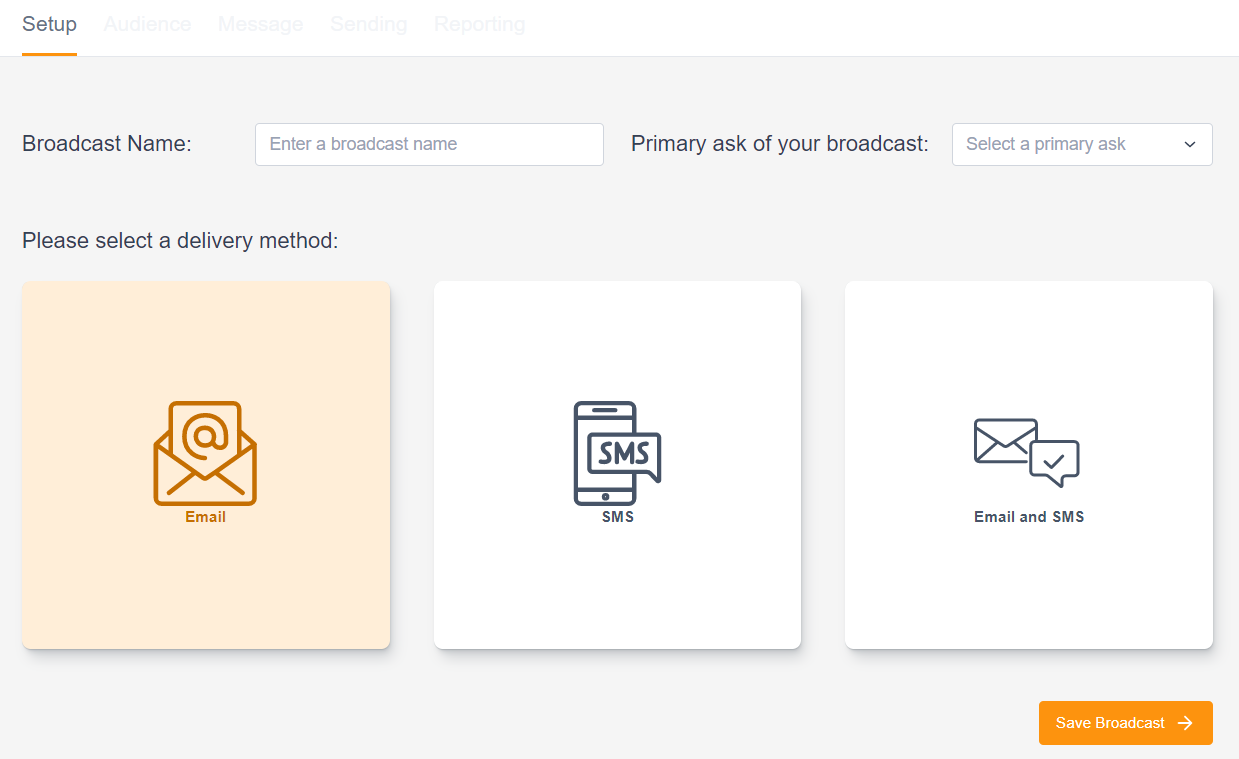Open primary ask choices for the broadcast
The image size is (1239, 759).
coord(1082,144)
